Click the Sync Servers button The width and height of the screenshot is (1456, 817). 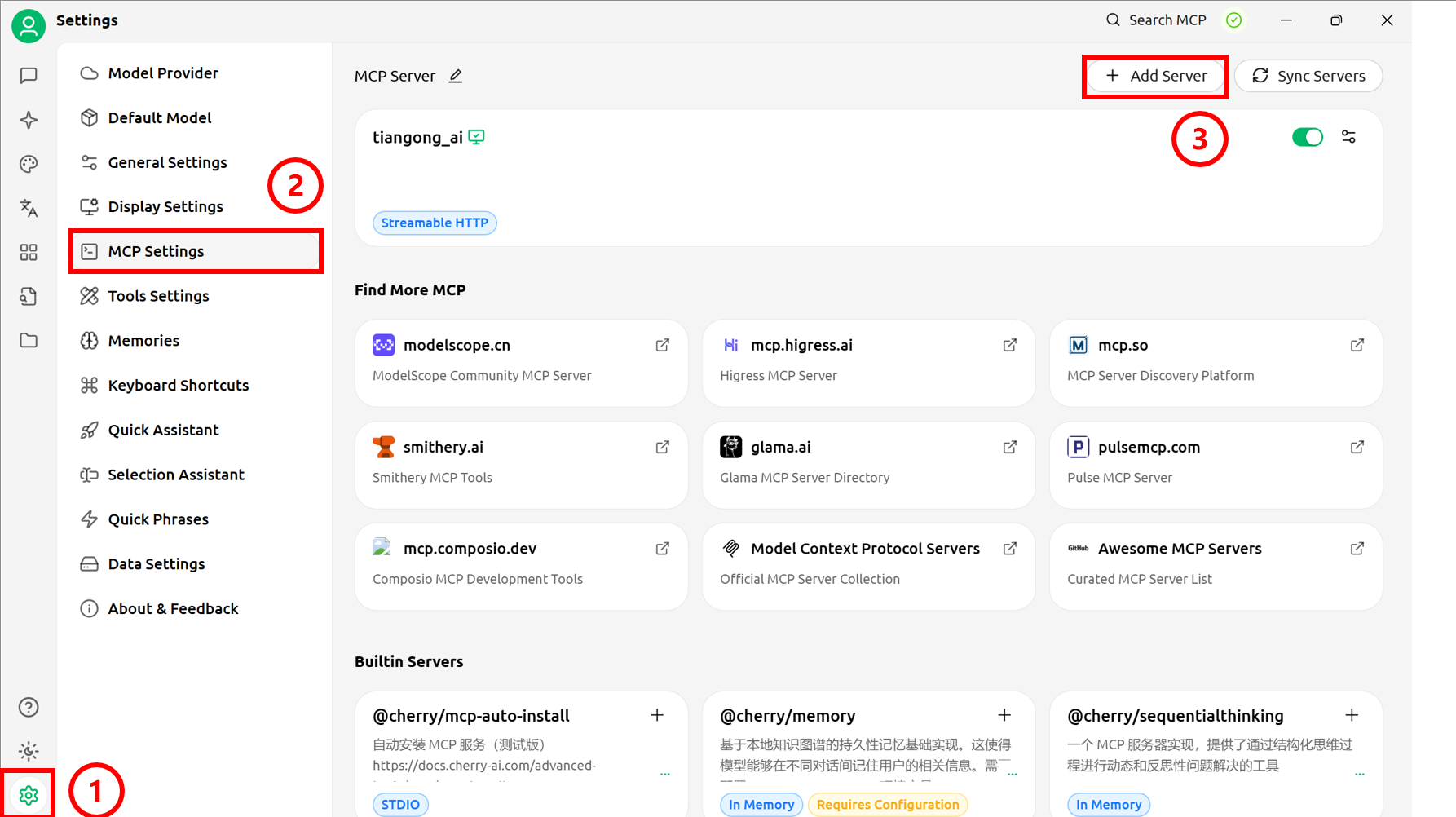1308,76
